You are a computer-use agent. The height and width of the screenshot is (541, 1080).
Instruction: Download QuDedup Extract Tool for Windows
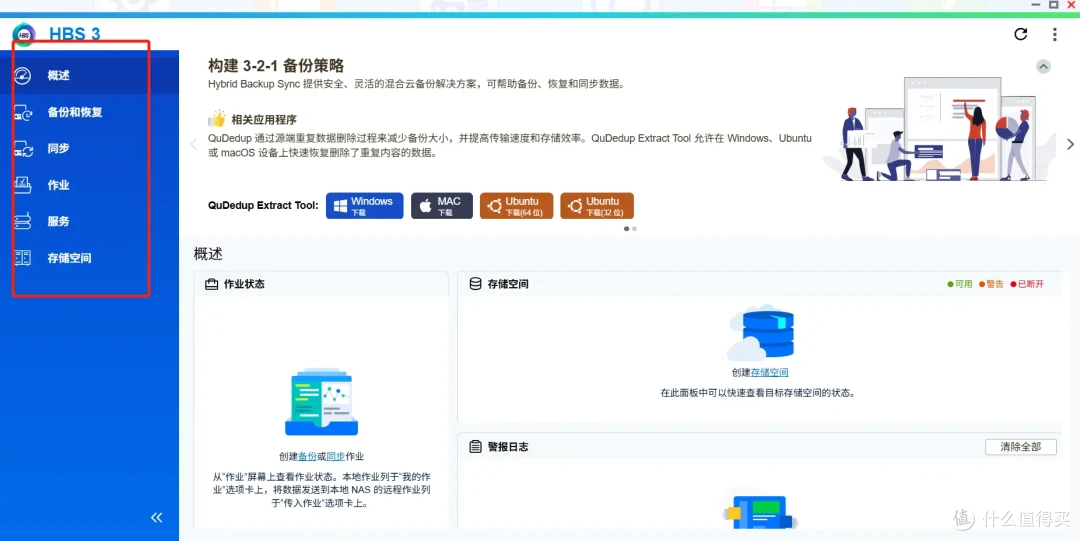[364, 206]
